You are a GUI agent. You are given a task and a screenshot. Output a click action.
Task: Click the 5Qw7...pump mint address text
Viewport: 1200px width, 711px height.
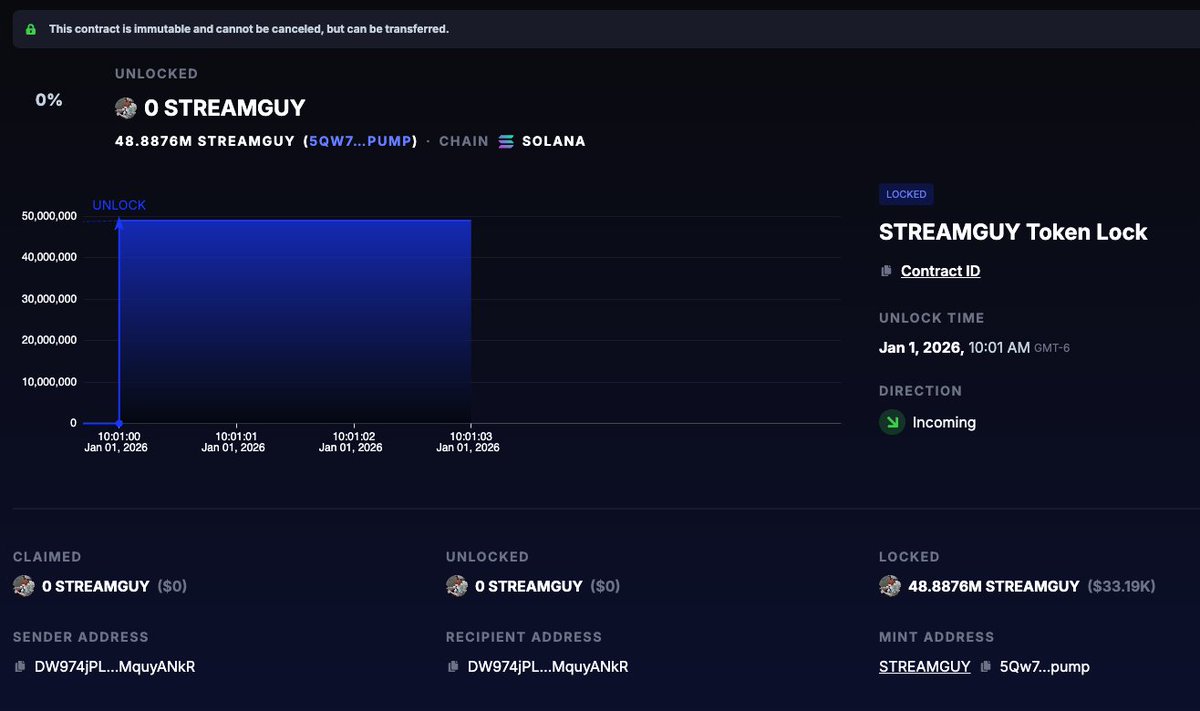pyautogui.click(x=1045, y=667)
